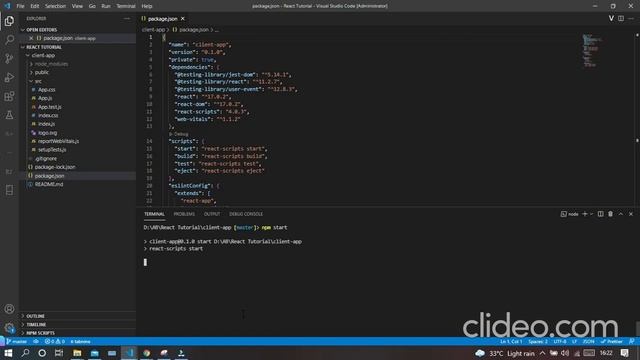Collapse the client-app folder
This screenshot has width=640, height=360.
pos(78,56)
